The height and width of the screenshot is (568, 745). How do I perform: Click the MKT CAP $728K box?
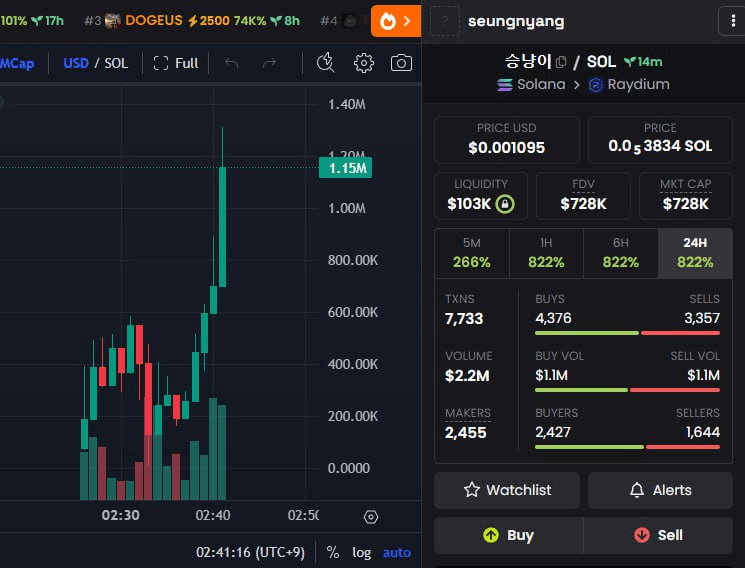pyautogui.click(x=686, y=196)
